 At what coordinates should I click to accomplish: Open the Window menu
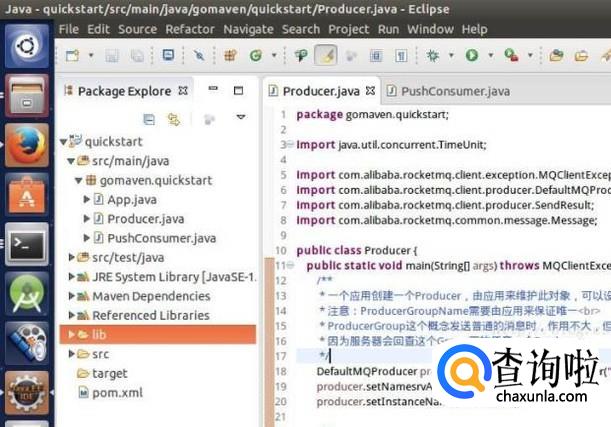click(x=431, y=29)
